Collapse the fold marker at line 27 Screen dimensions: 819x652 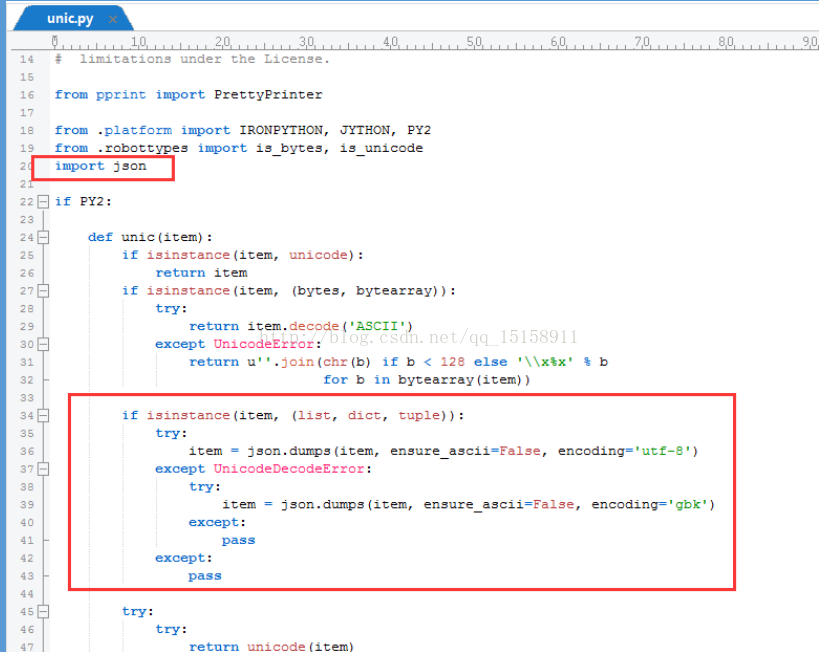pyautogui.click(x=43, y=290)
